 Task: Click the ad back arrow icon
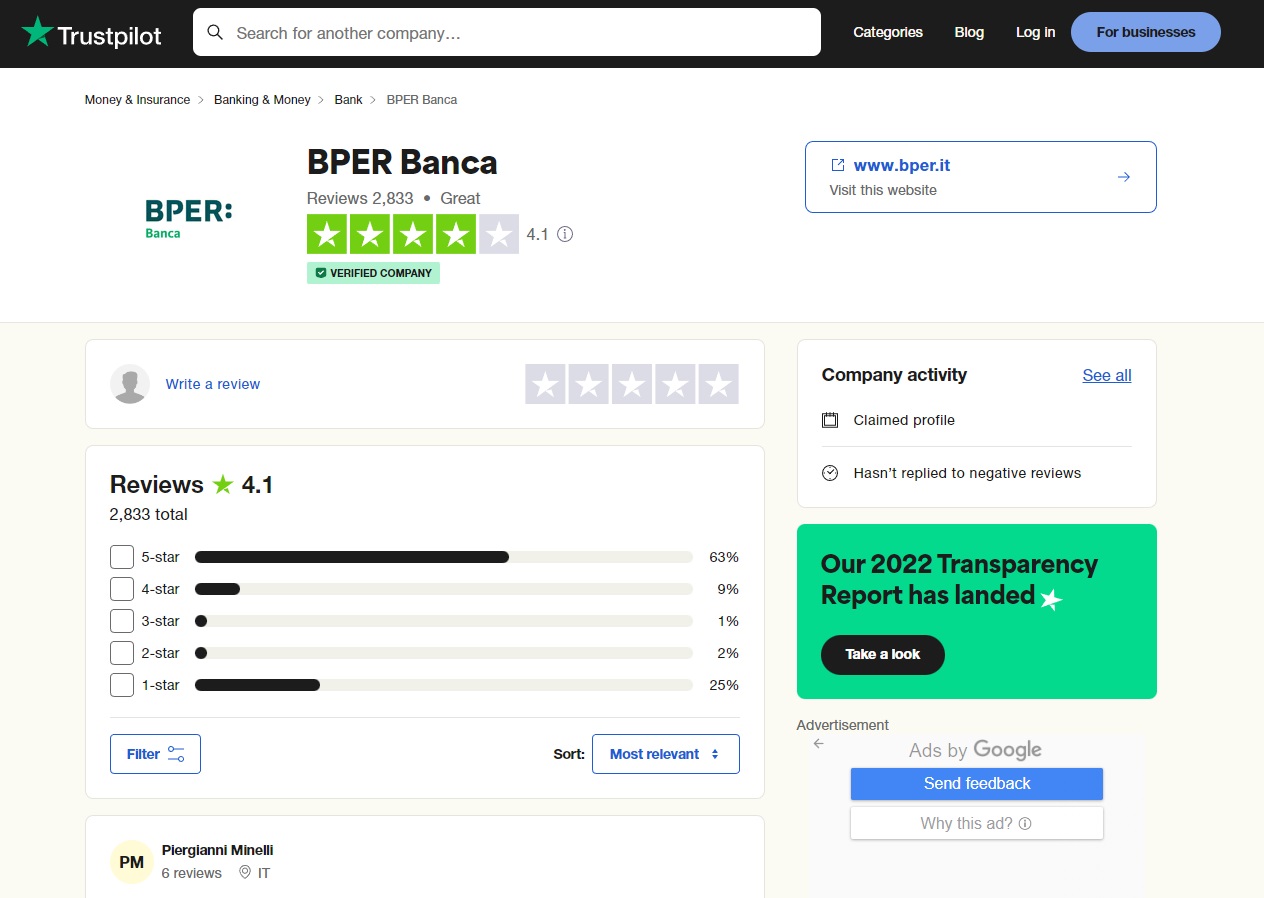[x=819, y=744]
